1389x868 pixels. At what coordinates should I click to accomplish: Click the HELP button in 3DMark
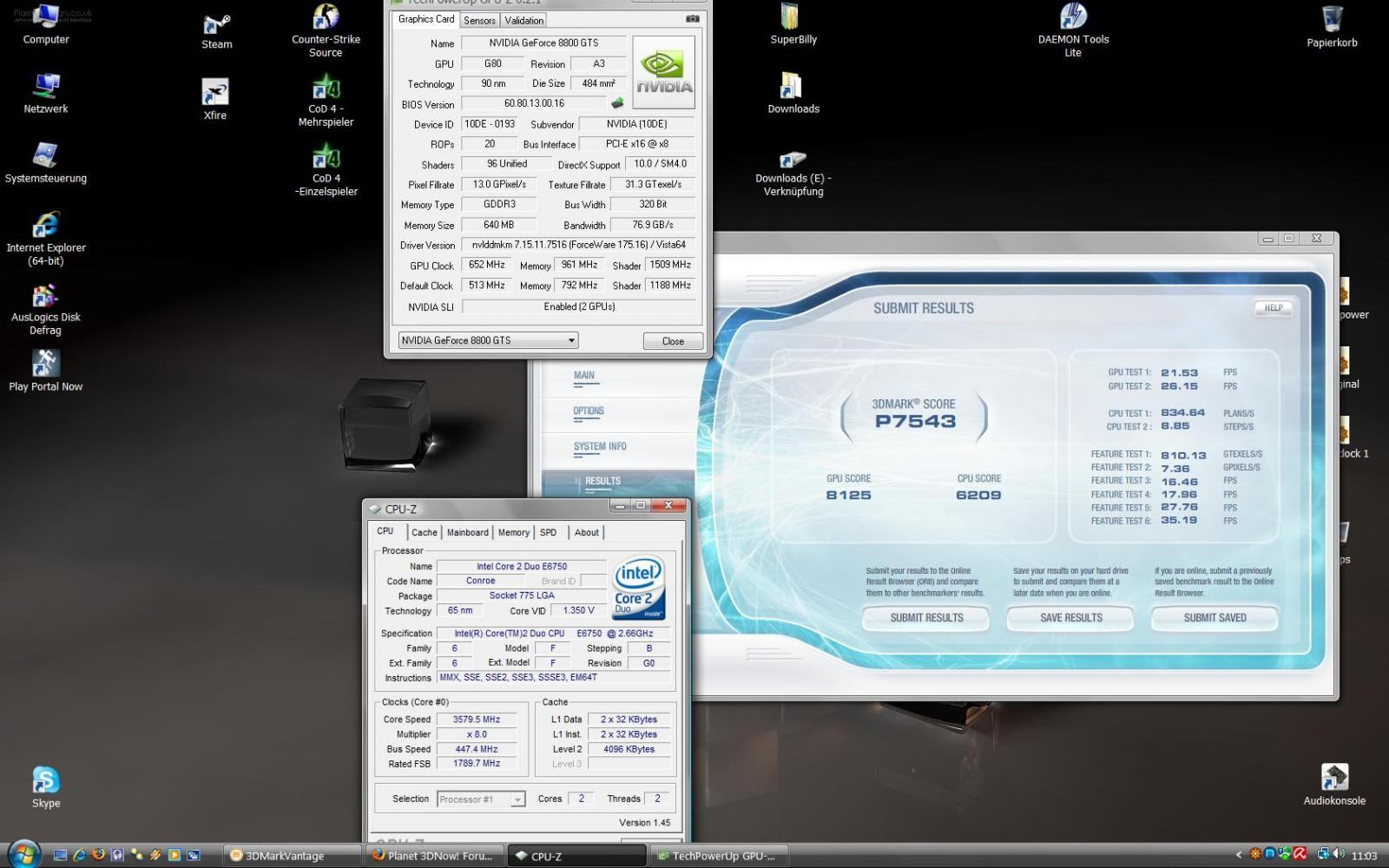1274,308
